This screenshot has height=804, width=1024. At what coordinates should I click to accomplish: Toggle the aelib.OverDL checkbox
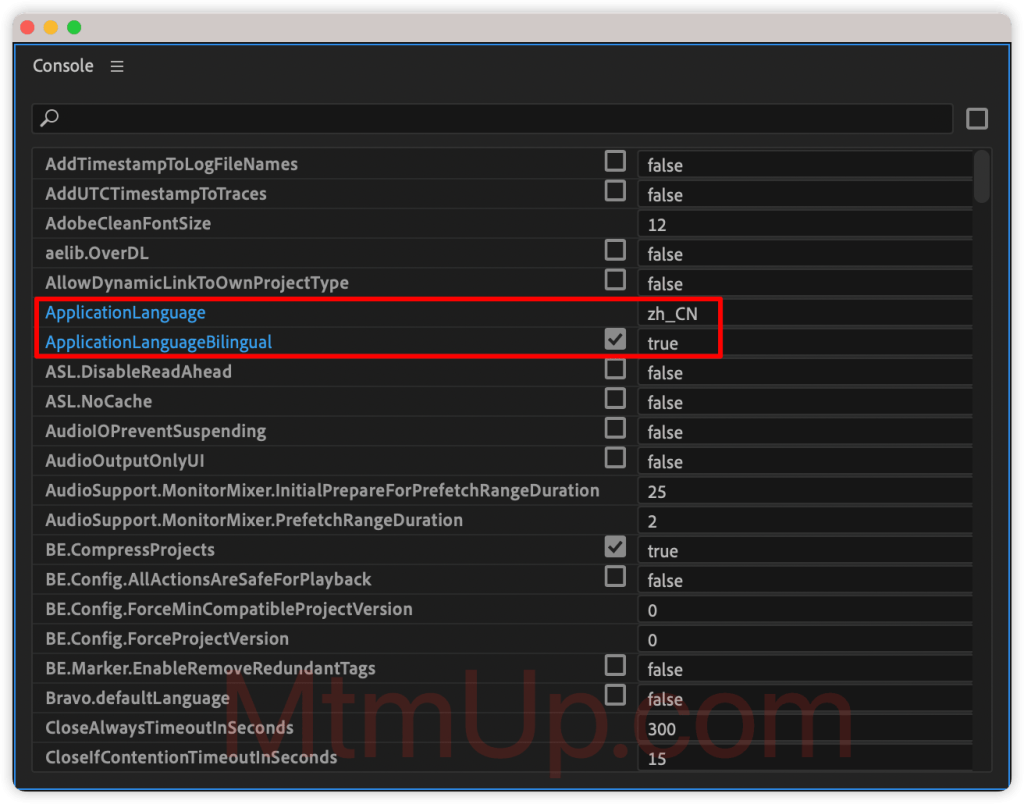click(615, 251)
